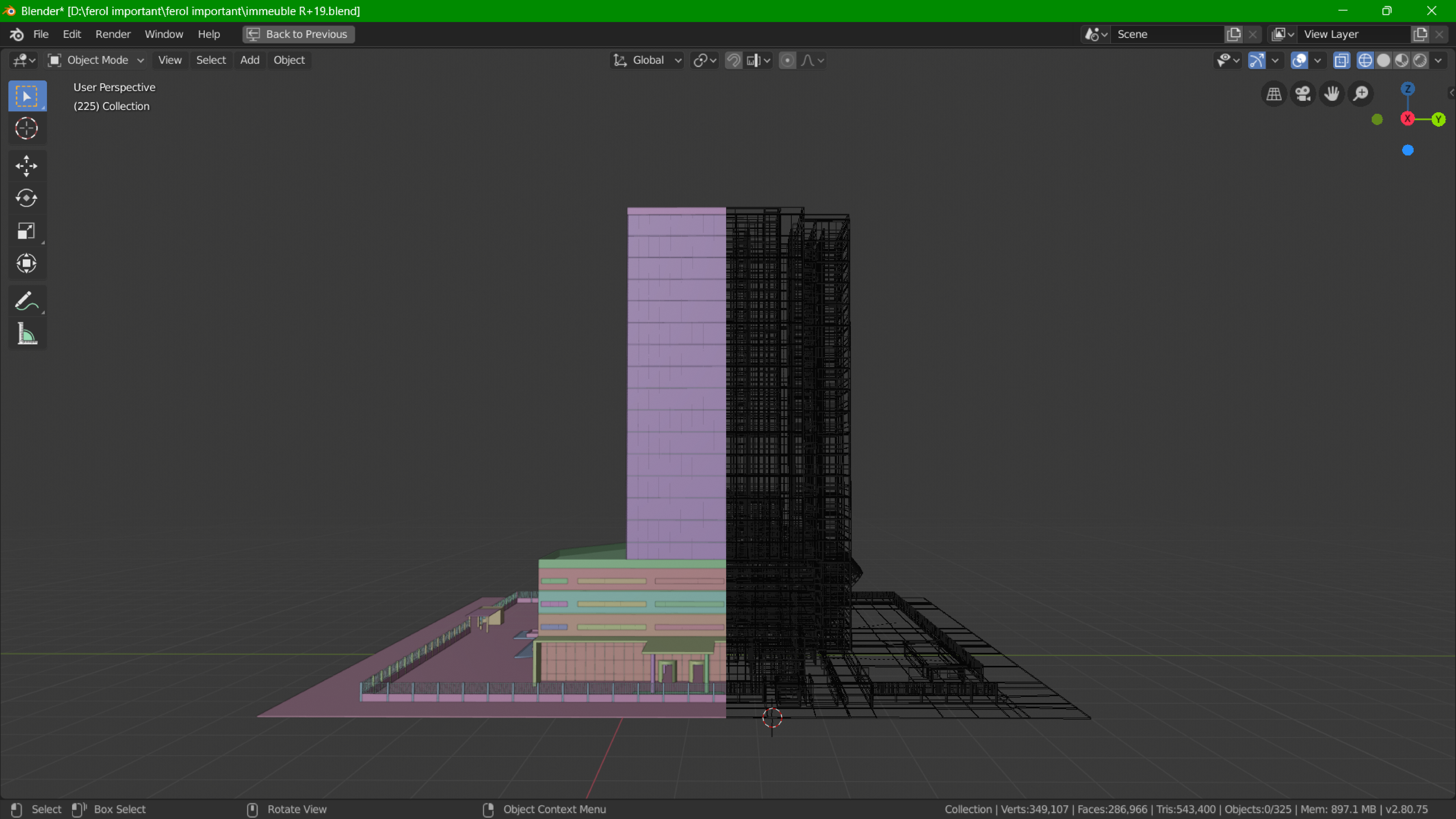Screen dimensions: 1456x819
Task: Toggle perspective/orthographic grid view button
Action: click(1274, 94)
